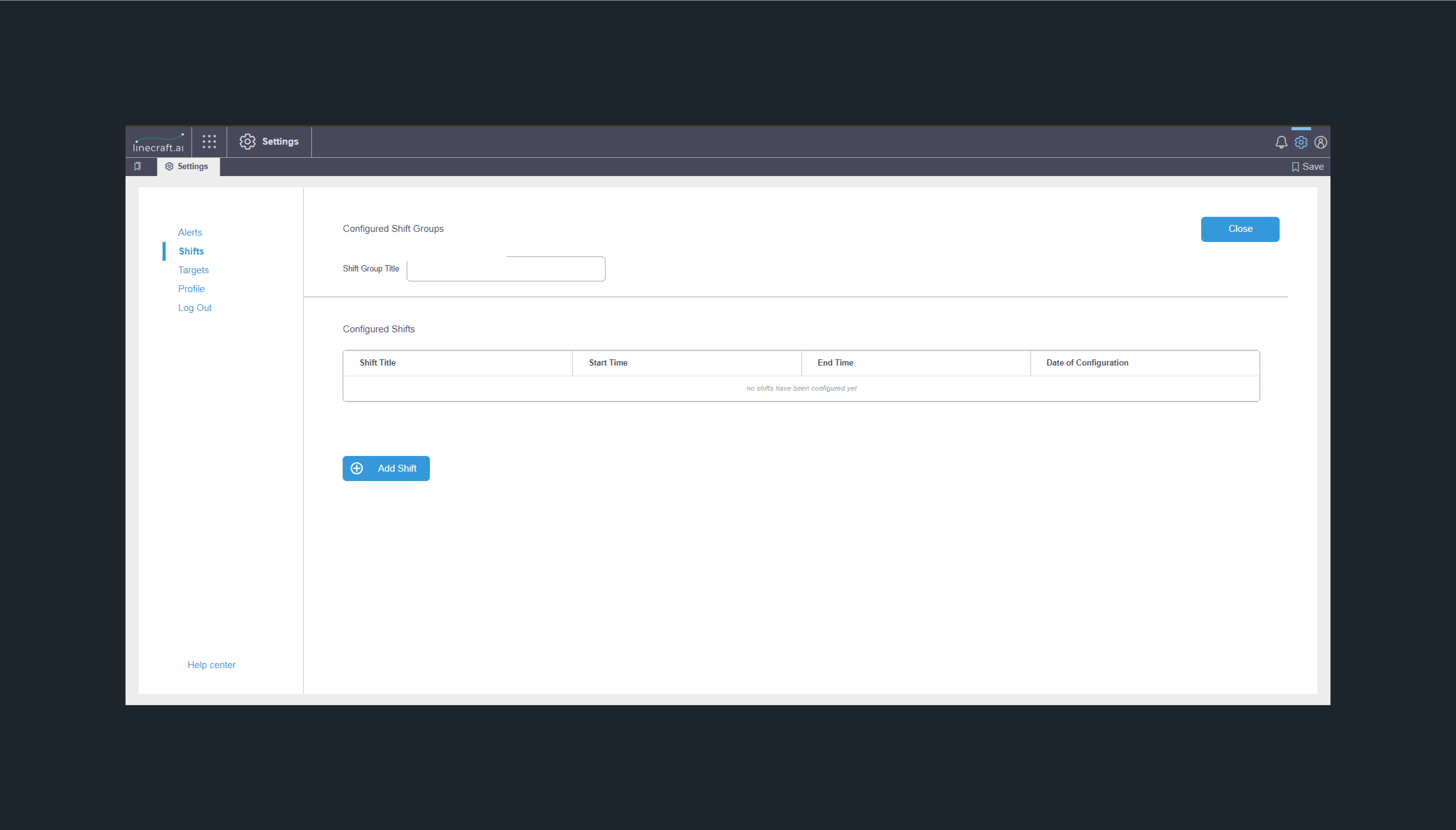Open the notifications bell icon
This screenshot has height=830, width=1456.
(x=1281, y=142)
